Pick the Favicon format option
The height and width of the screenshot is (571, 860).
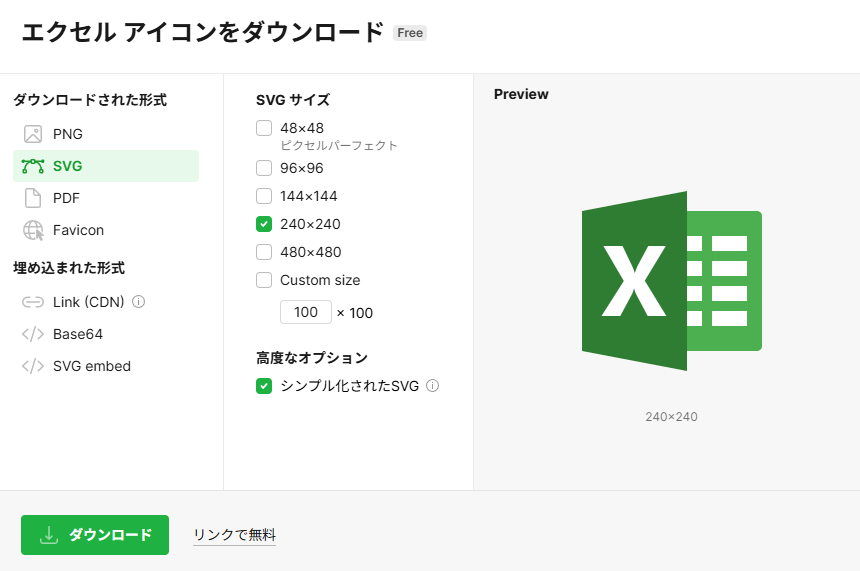(x=106, y=230)
